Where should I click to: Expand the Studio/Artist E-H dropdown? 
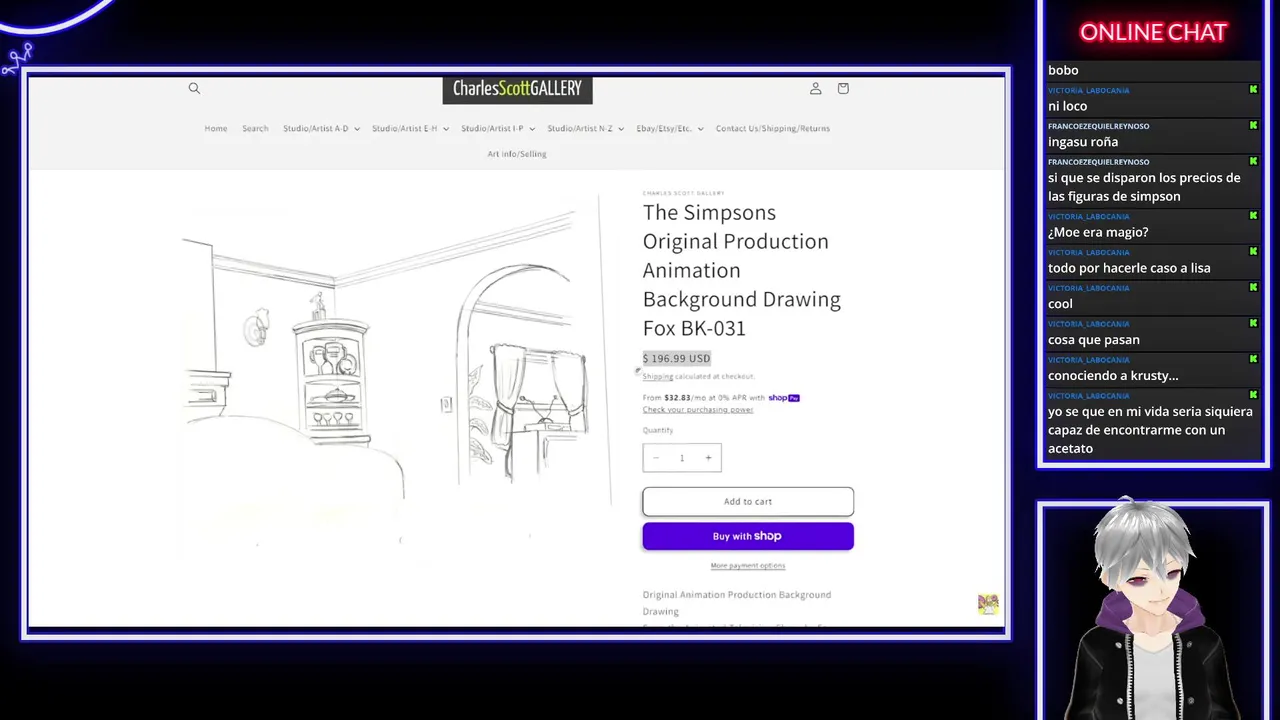pos(410,128)
